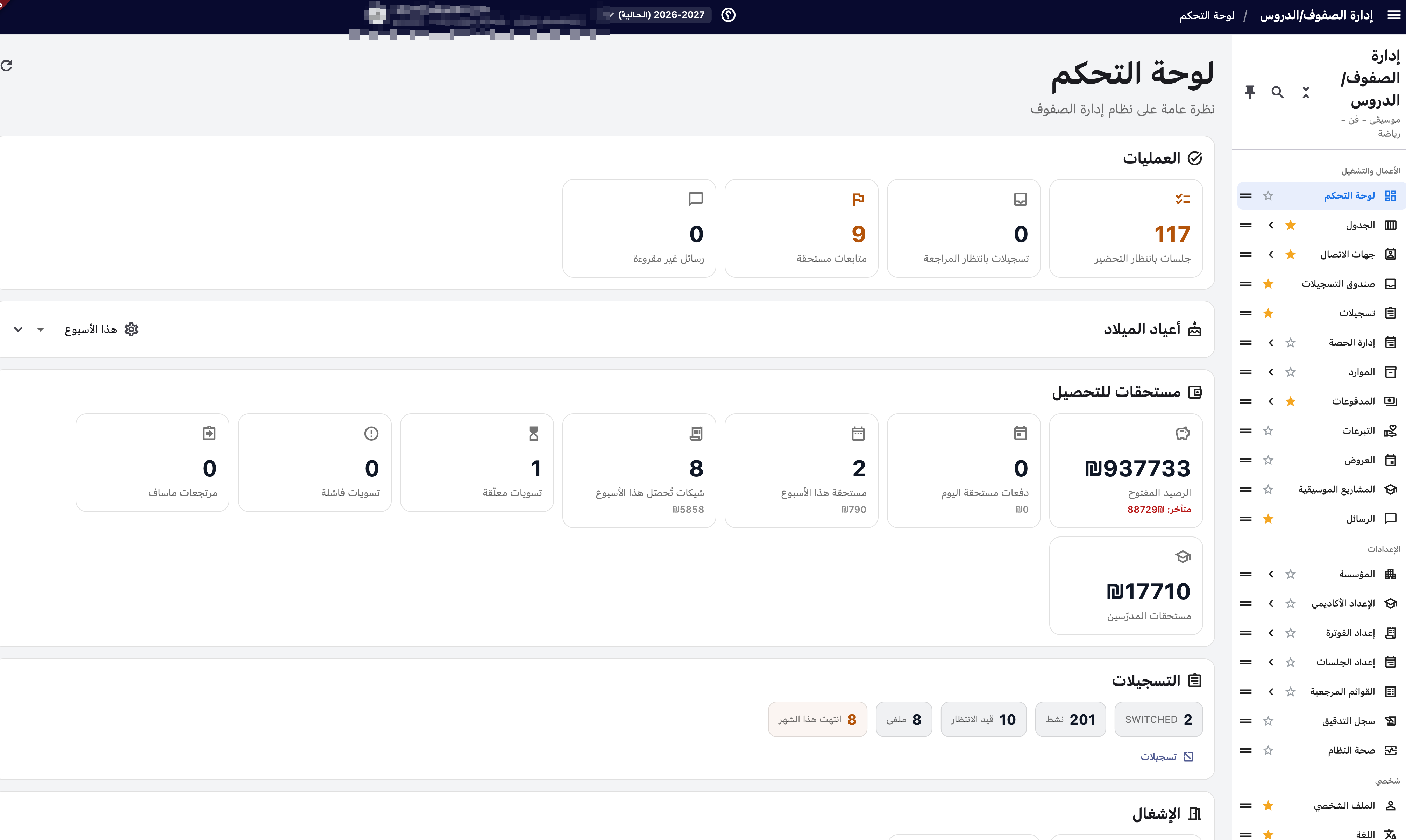Open pending settlements card
The width and height of the screenshot is (1406, 840).
(477, 463)
